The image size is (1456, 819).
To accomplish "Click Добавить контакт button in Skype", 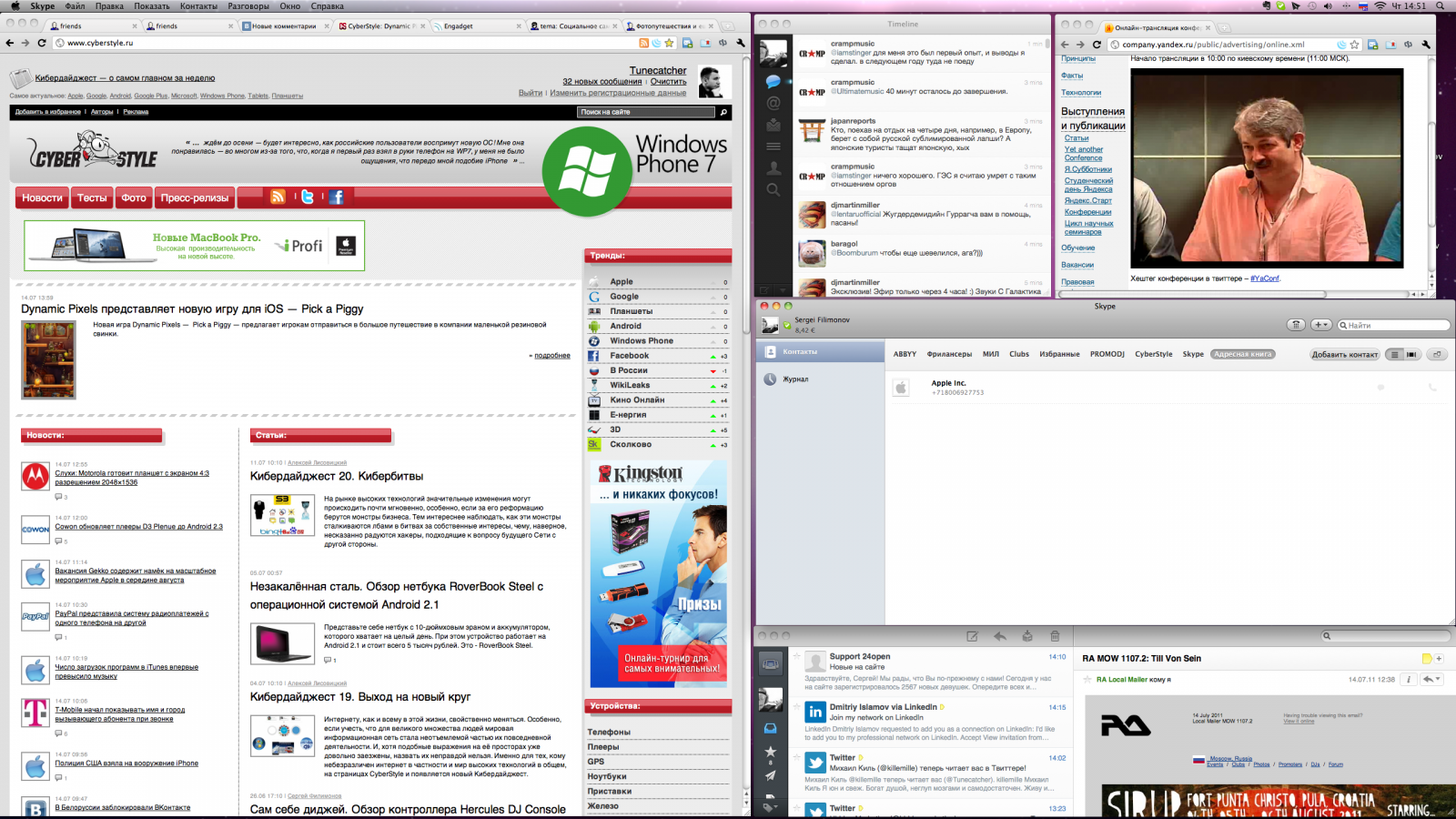I will [x=1345, y=354].
